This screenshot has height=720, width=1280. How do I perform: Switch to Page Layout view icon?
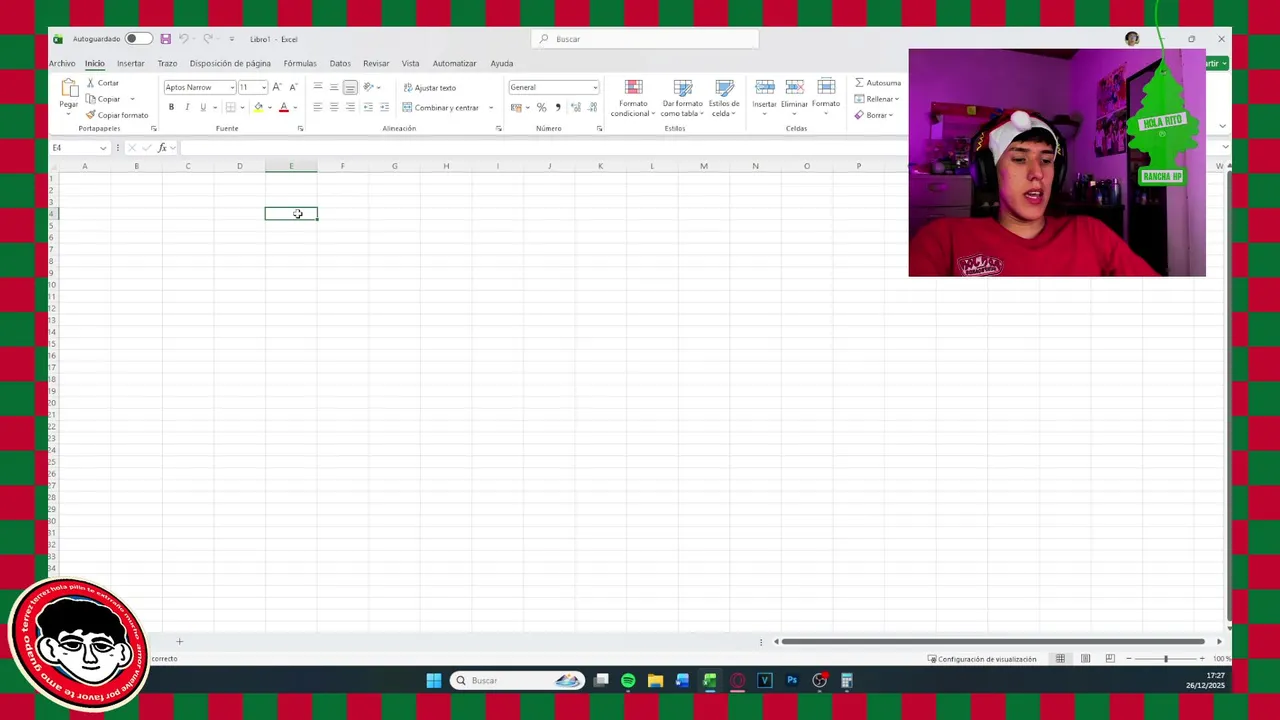[1085, 659]
